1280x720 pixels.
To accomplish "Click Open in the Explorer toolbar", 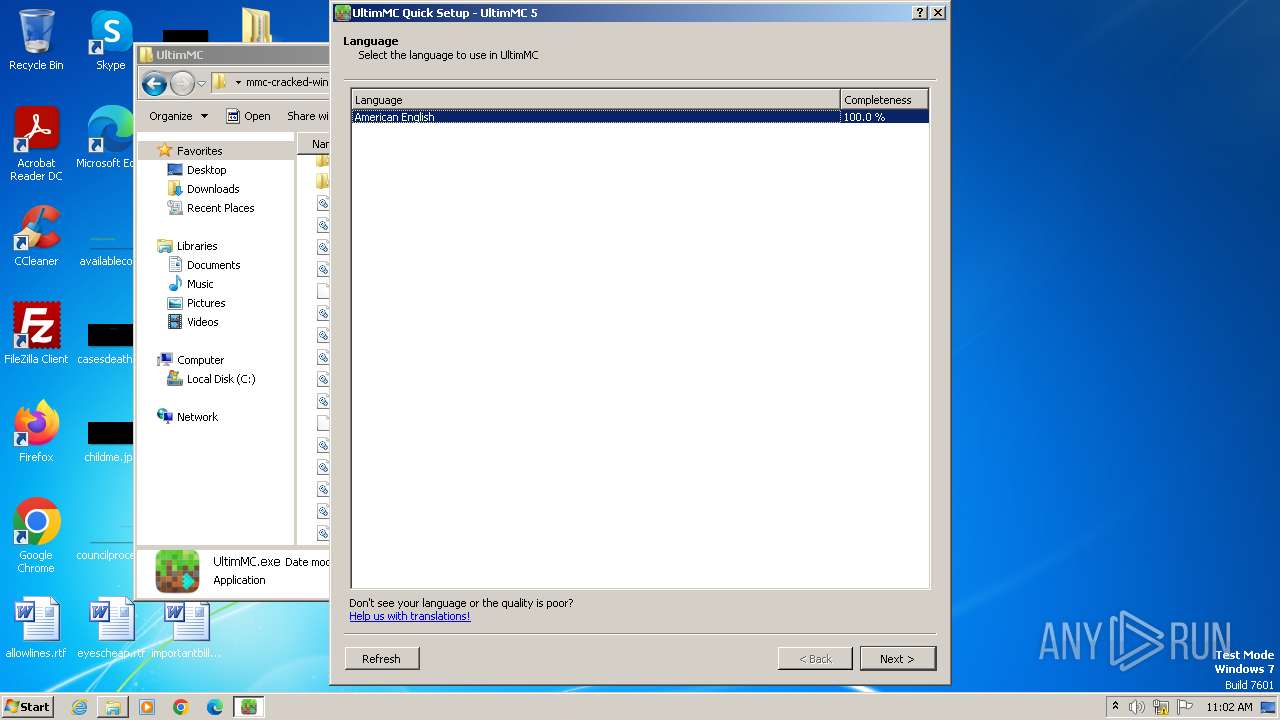I will point(248,116).
